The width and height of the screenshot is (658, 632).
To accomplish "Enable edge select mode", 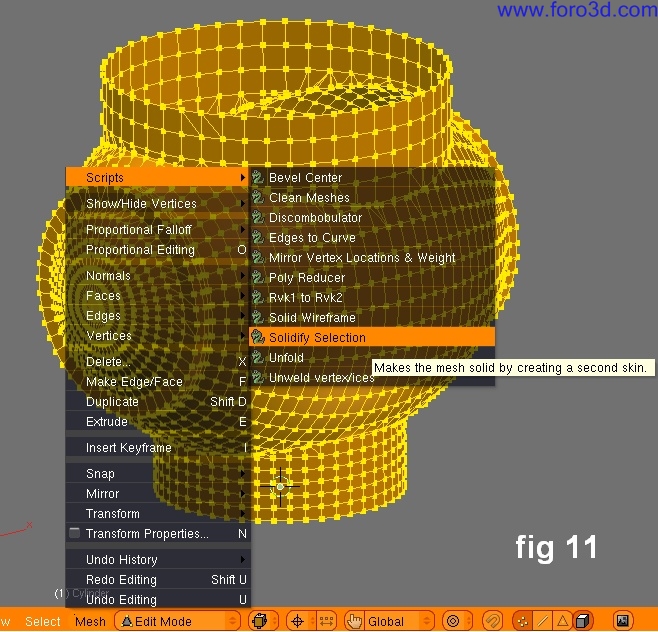I will 543,621.
